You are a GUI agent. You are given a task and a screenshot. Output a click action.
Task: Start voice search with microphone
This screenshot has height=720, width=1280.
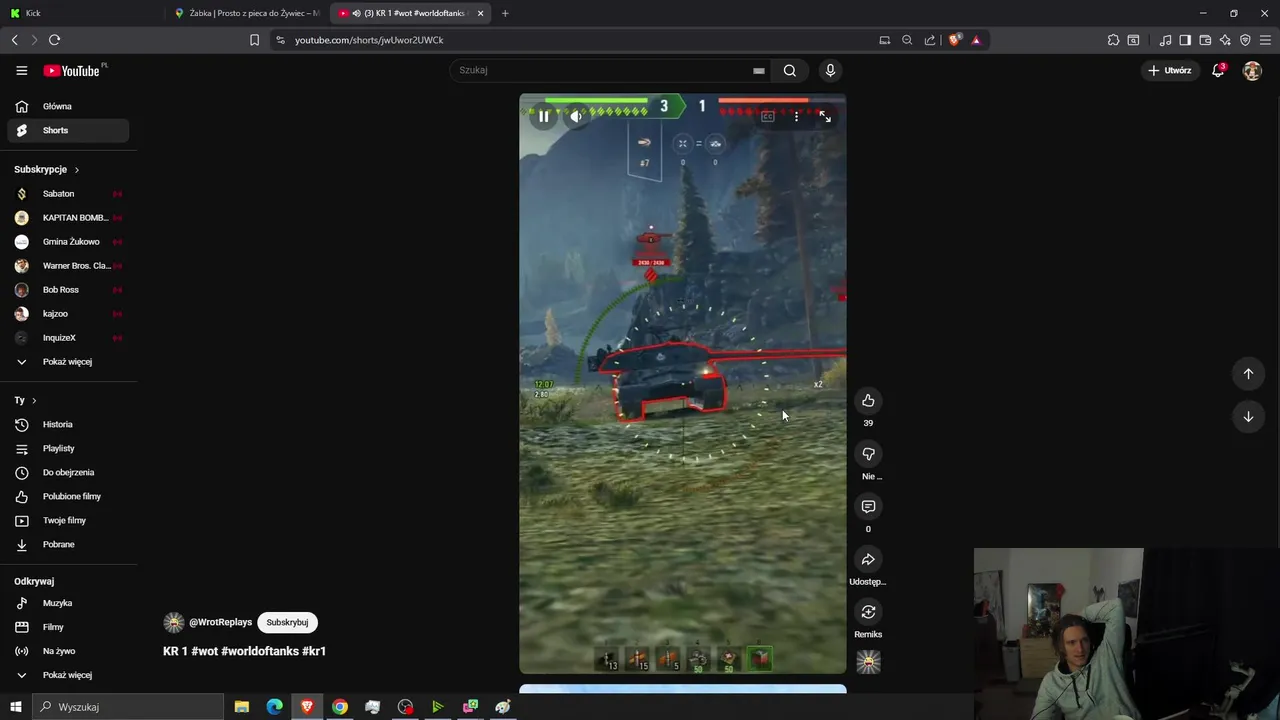[830, 70]
